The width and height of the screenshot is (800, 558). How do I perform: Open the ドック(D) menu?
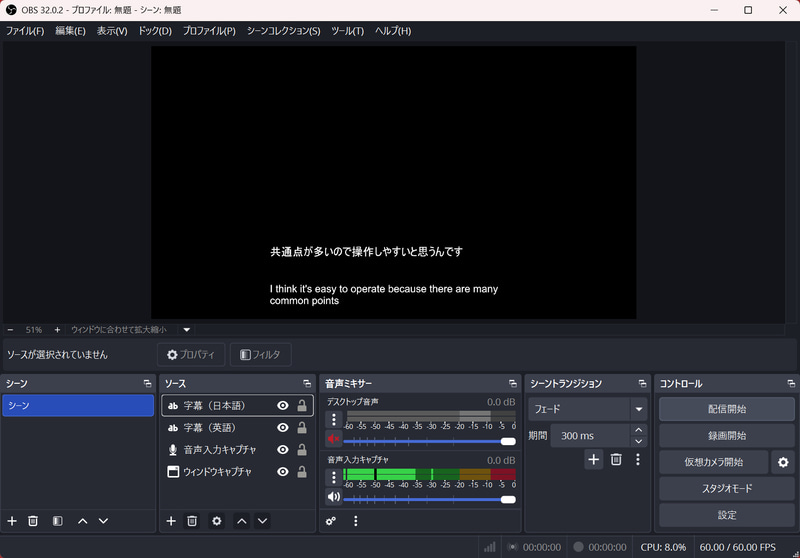tap(155, 31)
